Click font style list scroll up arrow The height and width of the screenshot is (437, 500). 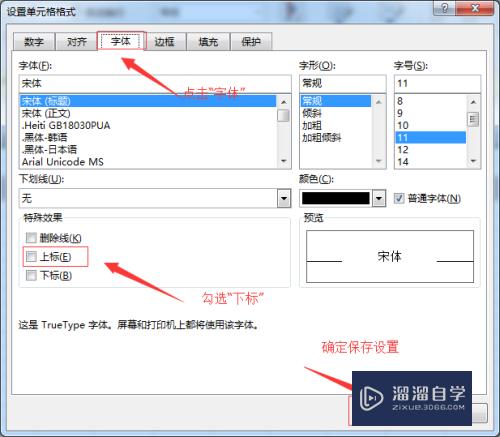coord(379,102)
